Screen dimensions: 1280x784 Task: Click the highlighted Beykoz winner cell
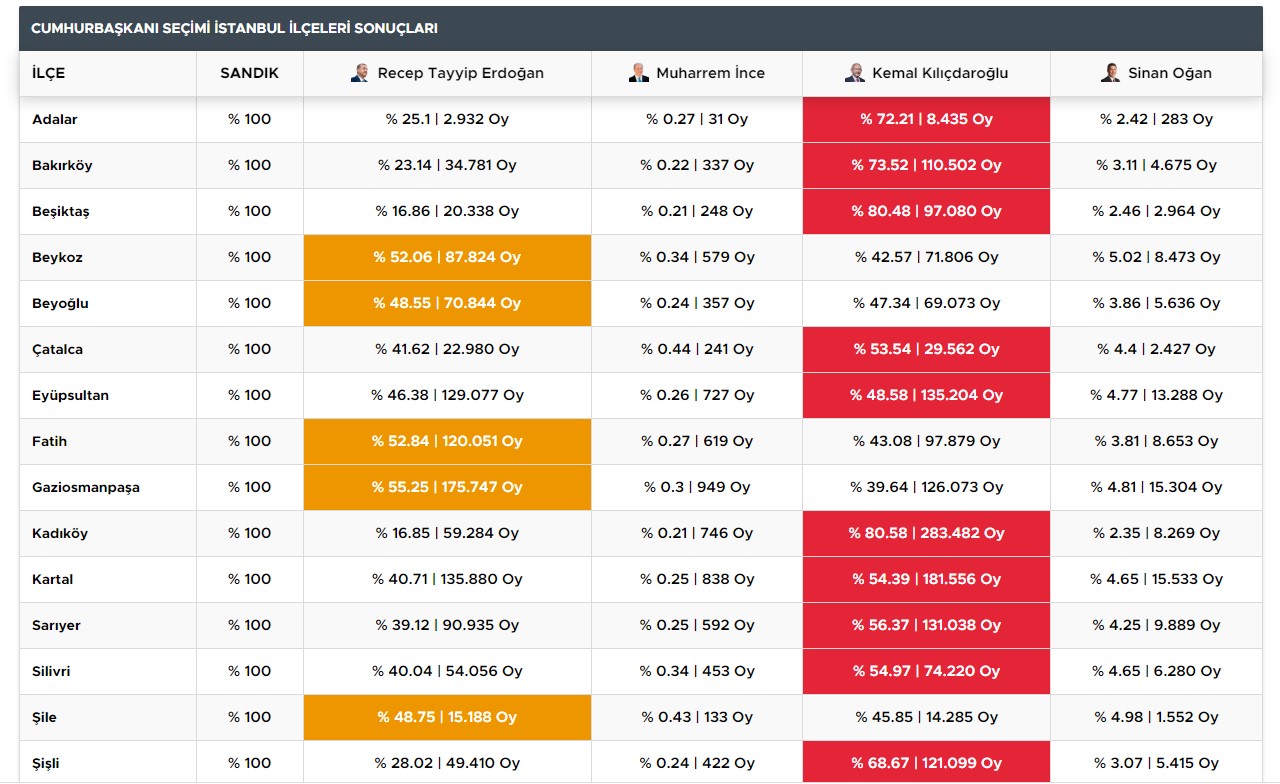tap(446, 257)
